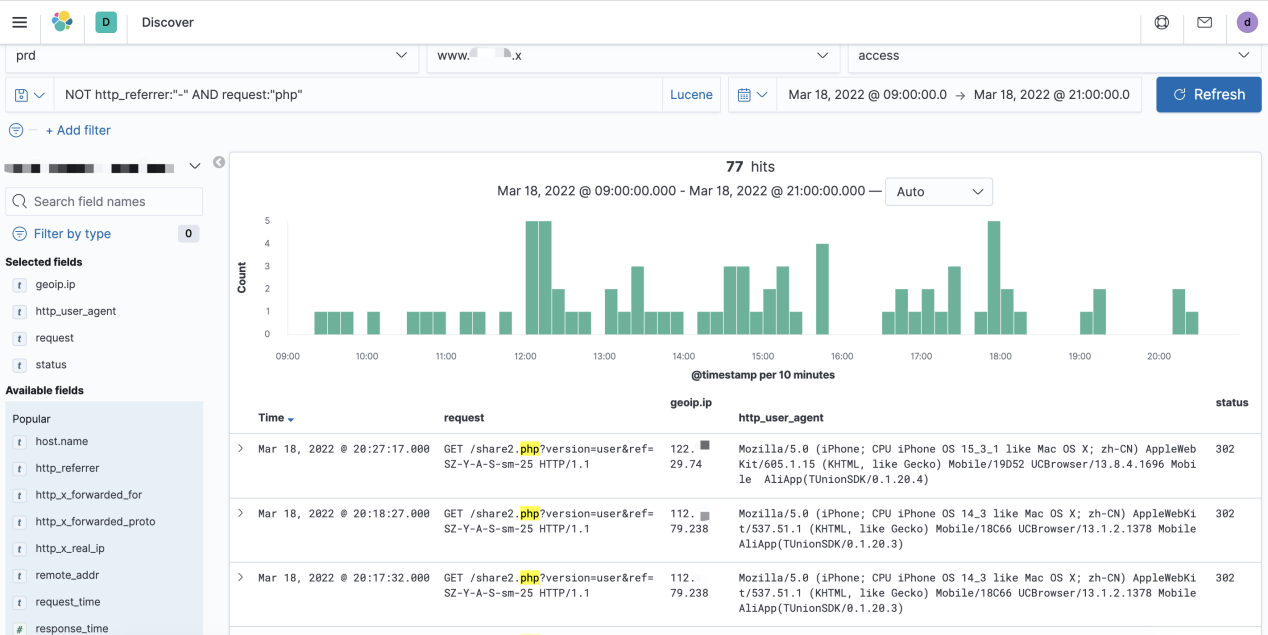This screenshot has height=635, width=1268.
Task: Open the Auto interval dropdown
Action: 938,192
